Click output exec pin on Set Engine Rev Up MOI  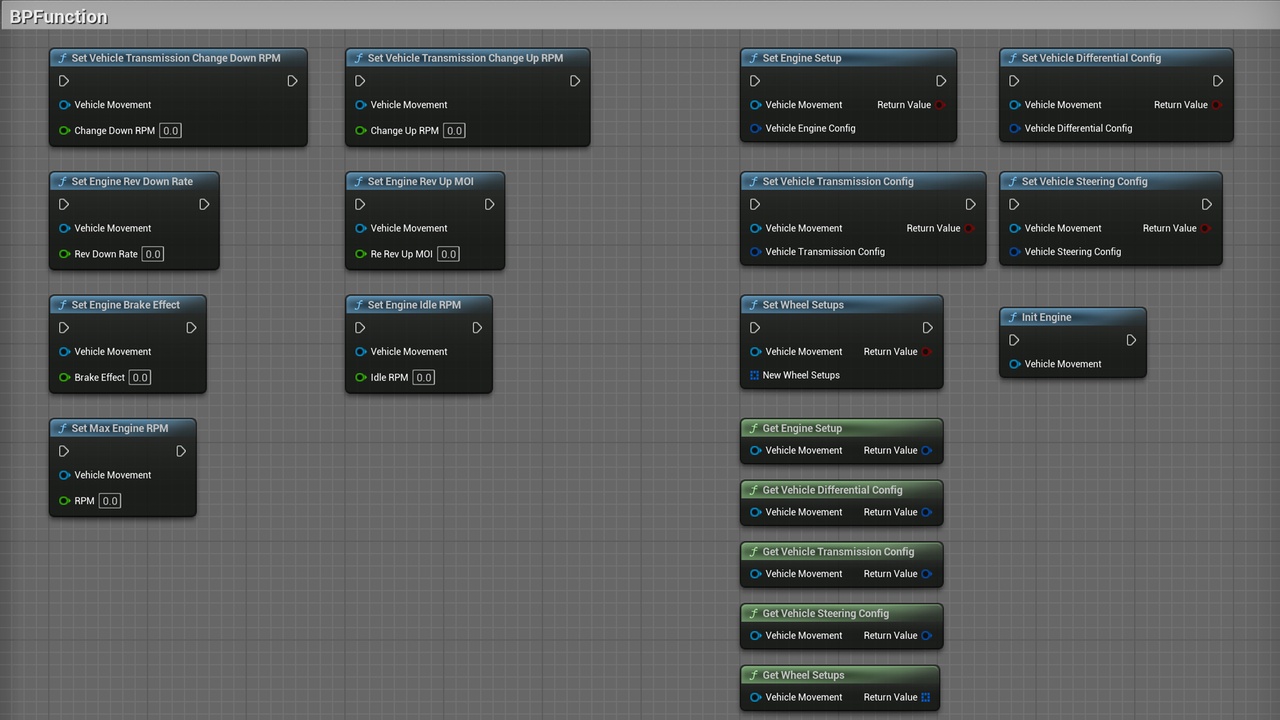[x=489, y=204]
